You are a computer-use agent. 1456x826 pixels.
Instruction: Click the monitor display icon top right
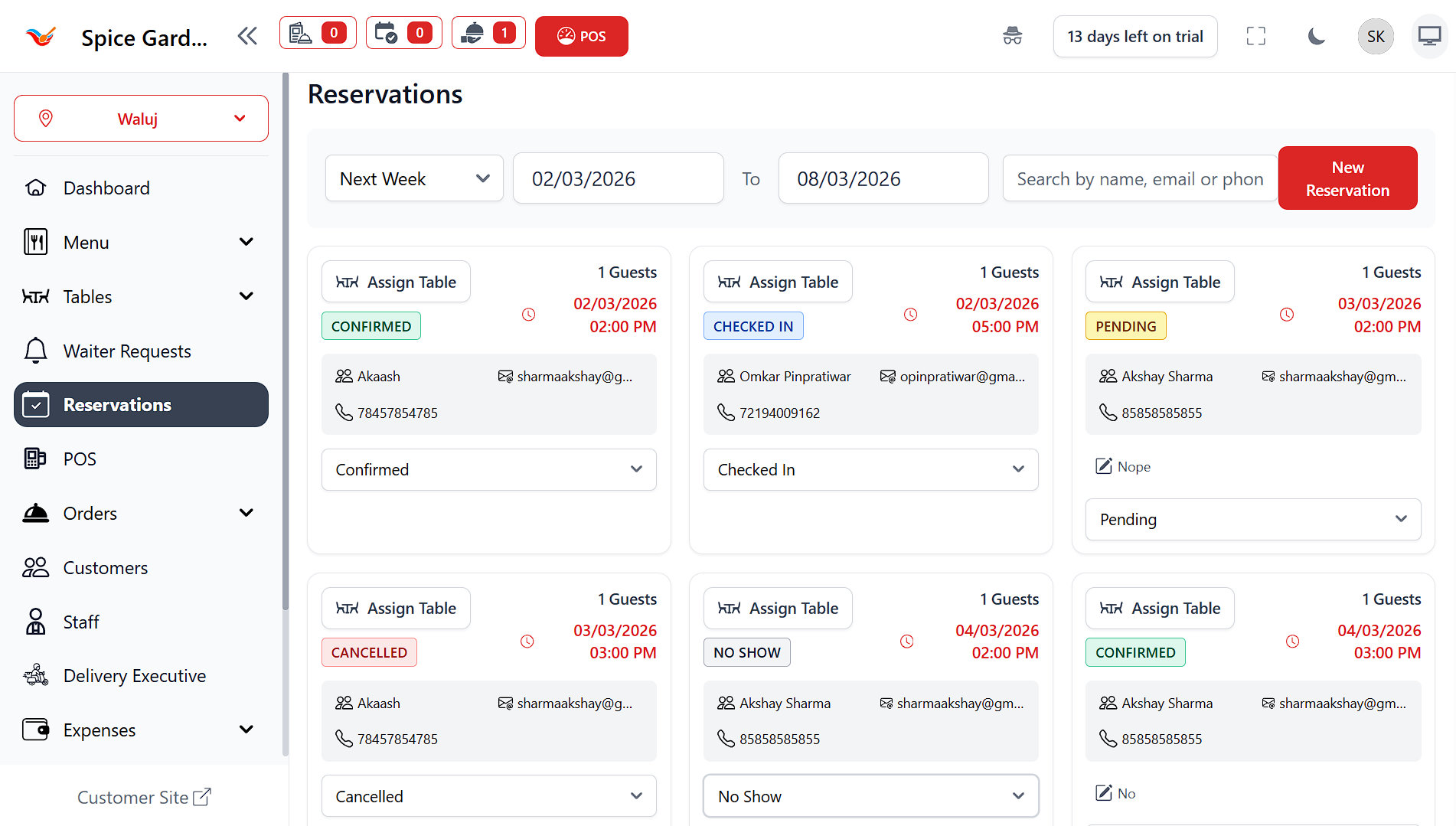(1428, 36)
